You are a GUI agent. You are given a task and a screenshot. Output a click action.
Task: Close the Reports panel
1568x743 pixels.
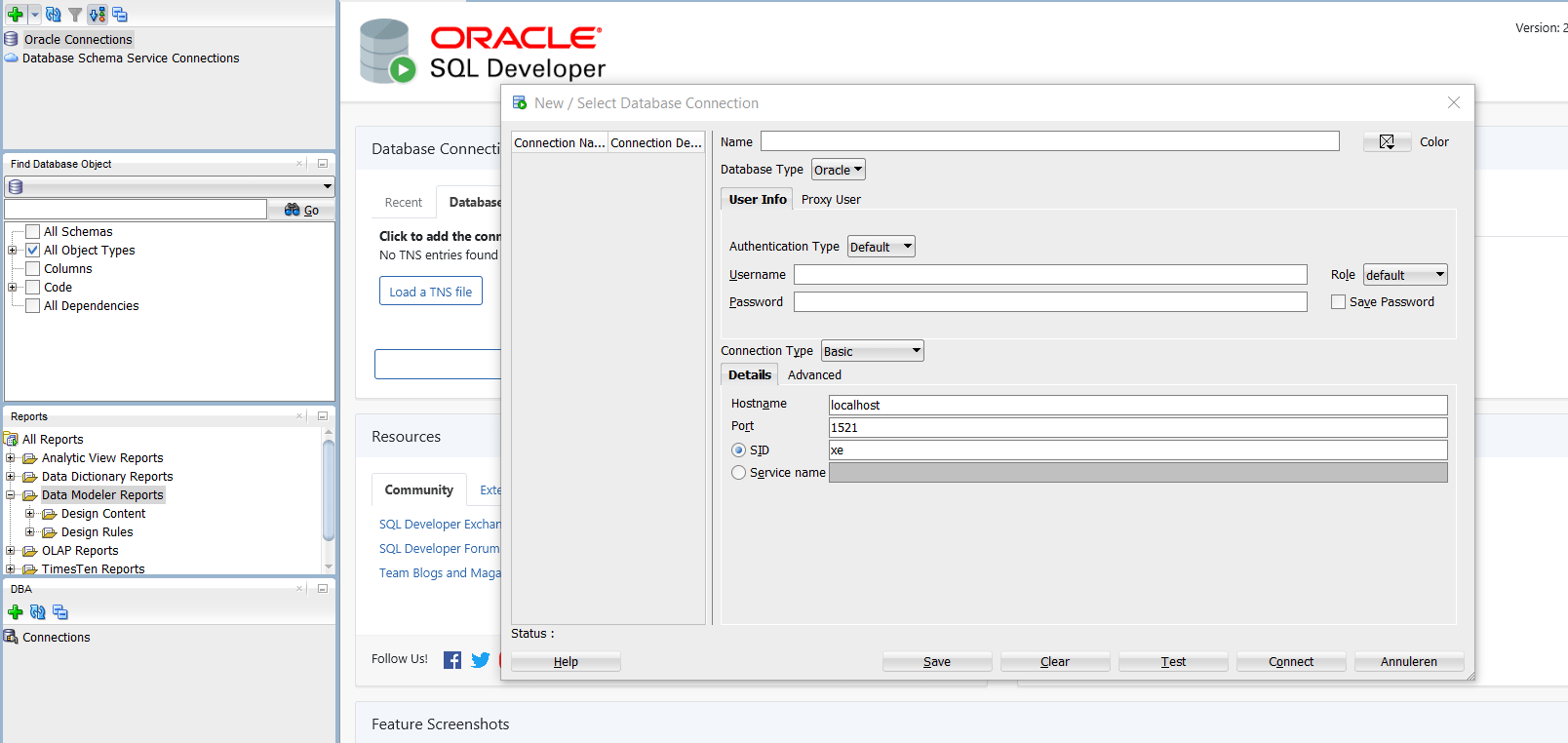point(299,416)
